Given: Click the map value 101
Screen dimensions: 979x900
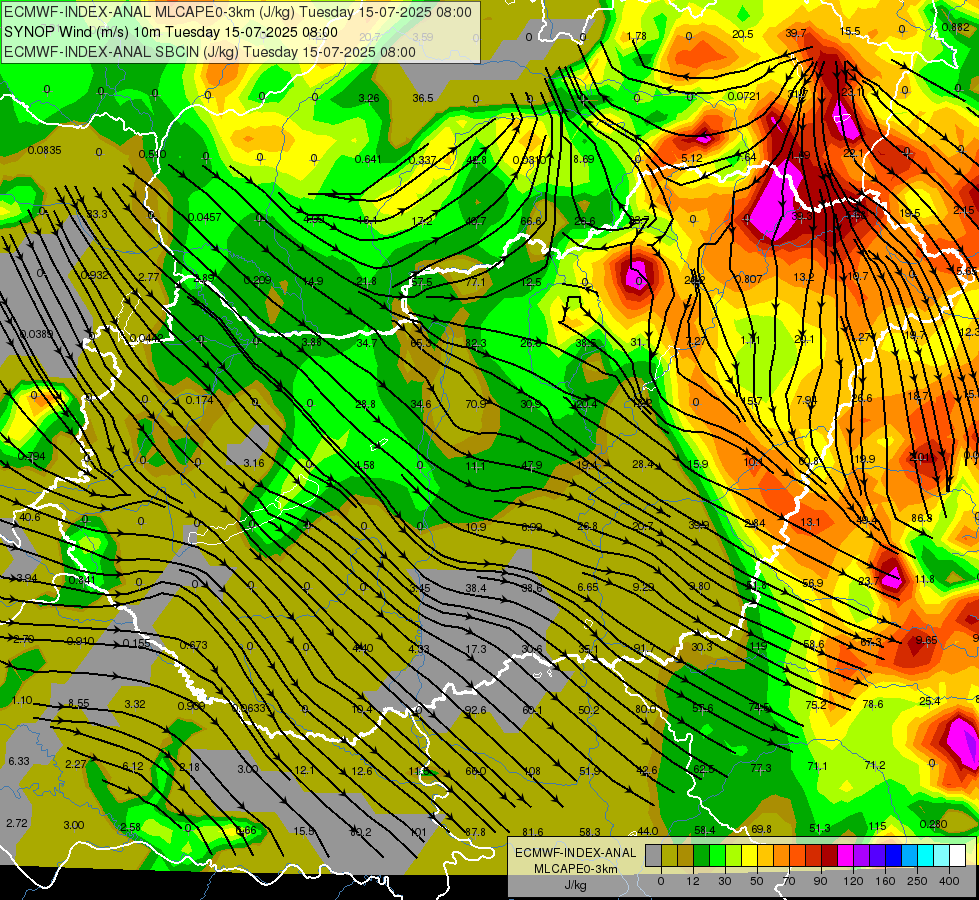Looking at the screenshot, I should click(418, 832).
